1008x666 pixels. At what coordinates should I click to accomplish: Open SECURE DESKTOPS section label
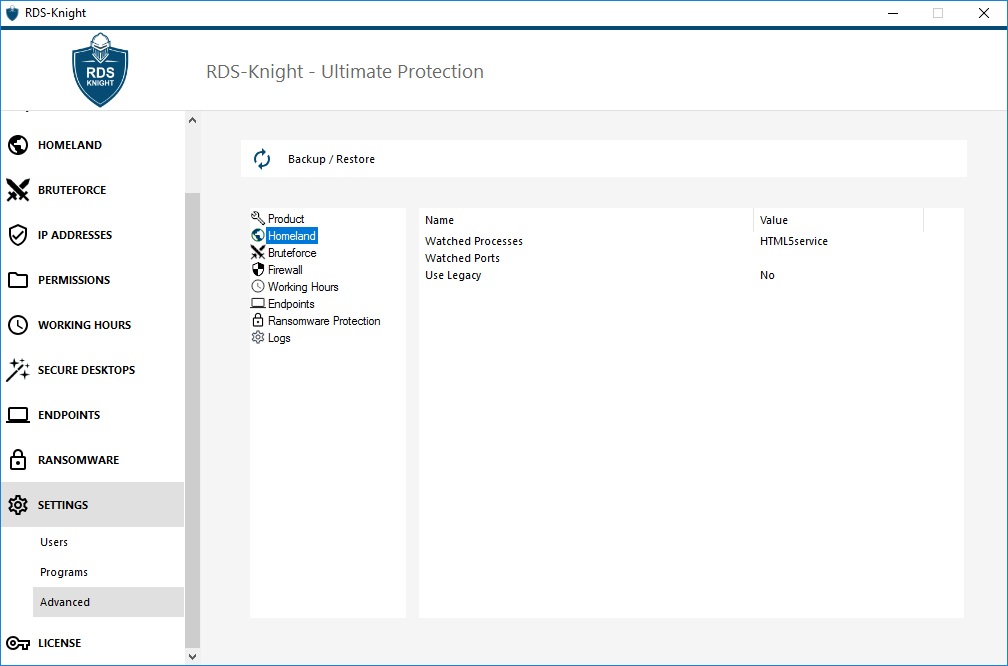tap(86, 370)
